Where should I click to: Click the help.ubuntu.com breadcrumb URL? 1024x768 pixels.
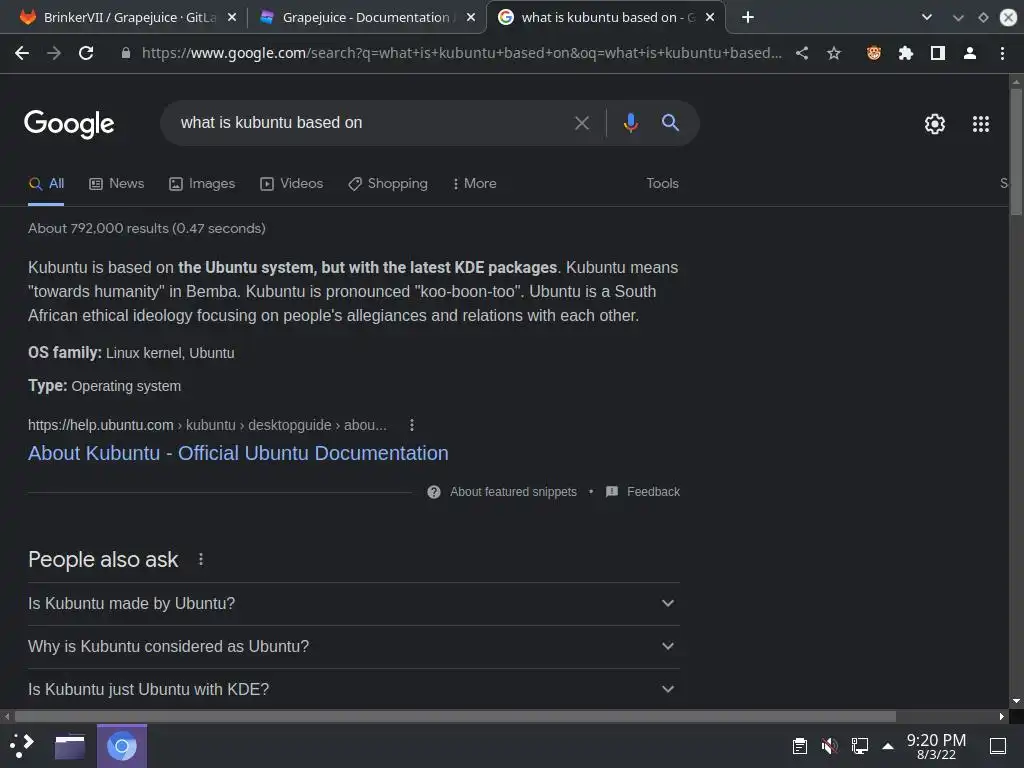(207, 425)
